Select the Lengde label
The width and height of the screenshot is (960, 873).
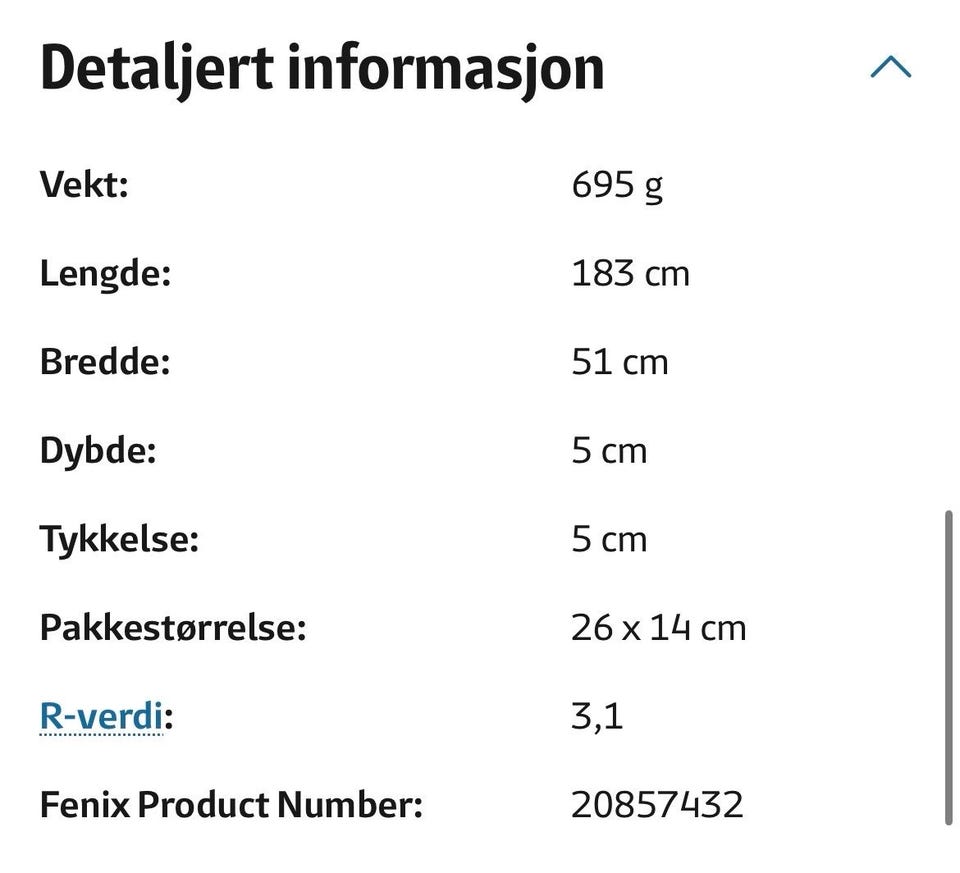105,274
